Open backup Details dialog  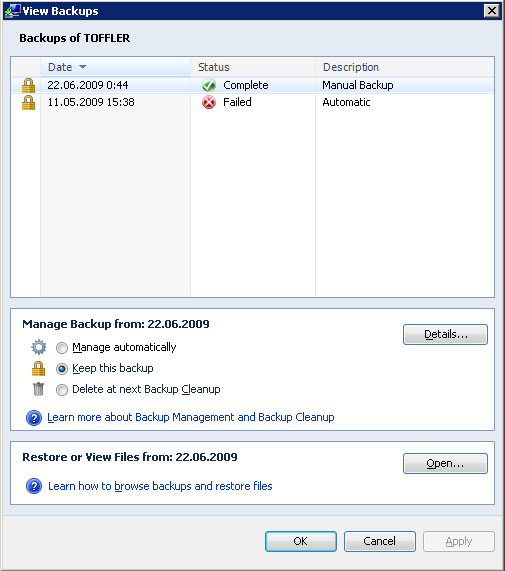coord(445,334)
